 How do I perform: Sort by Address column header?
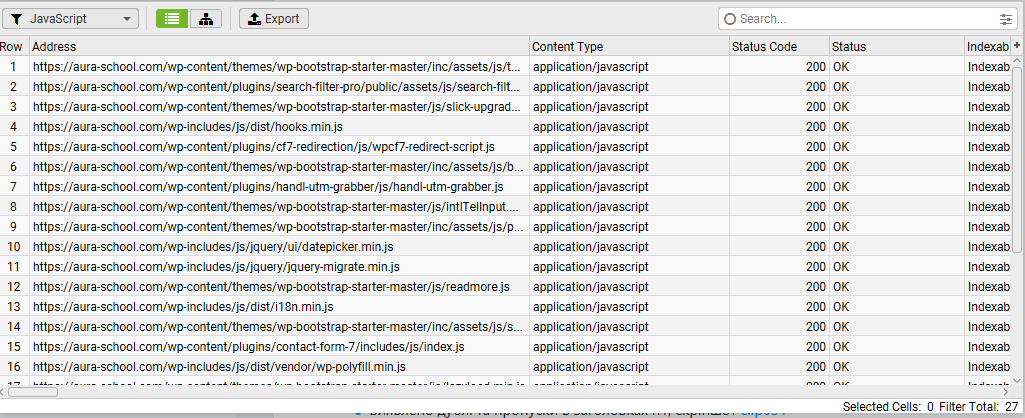(279, 46)
